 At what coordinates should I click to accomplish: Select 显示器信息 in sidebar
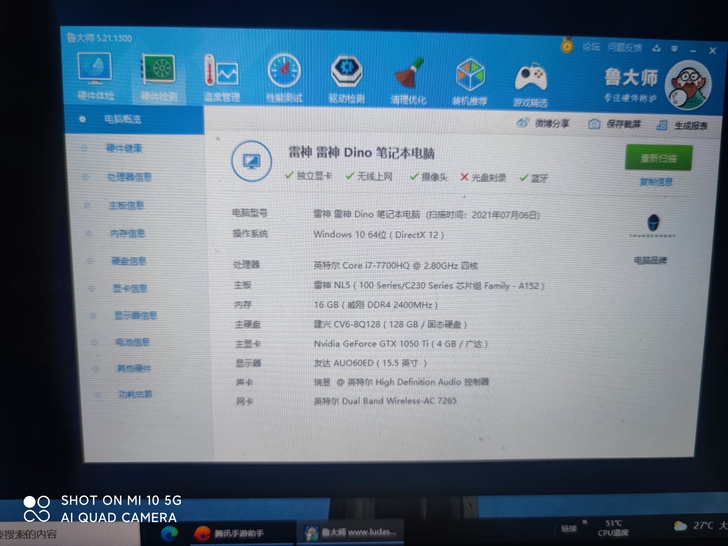[x=136, y=316]
